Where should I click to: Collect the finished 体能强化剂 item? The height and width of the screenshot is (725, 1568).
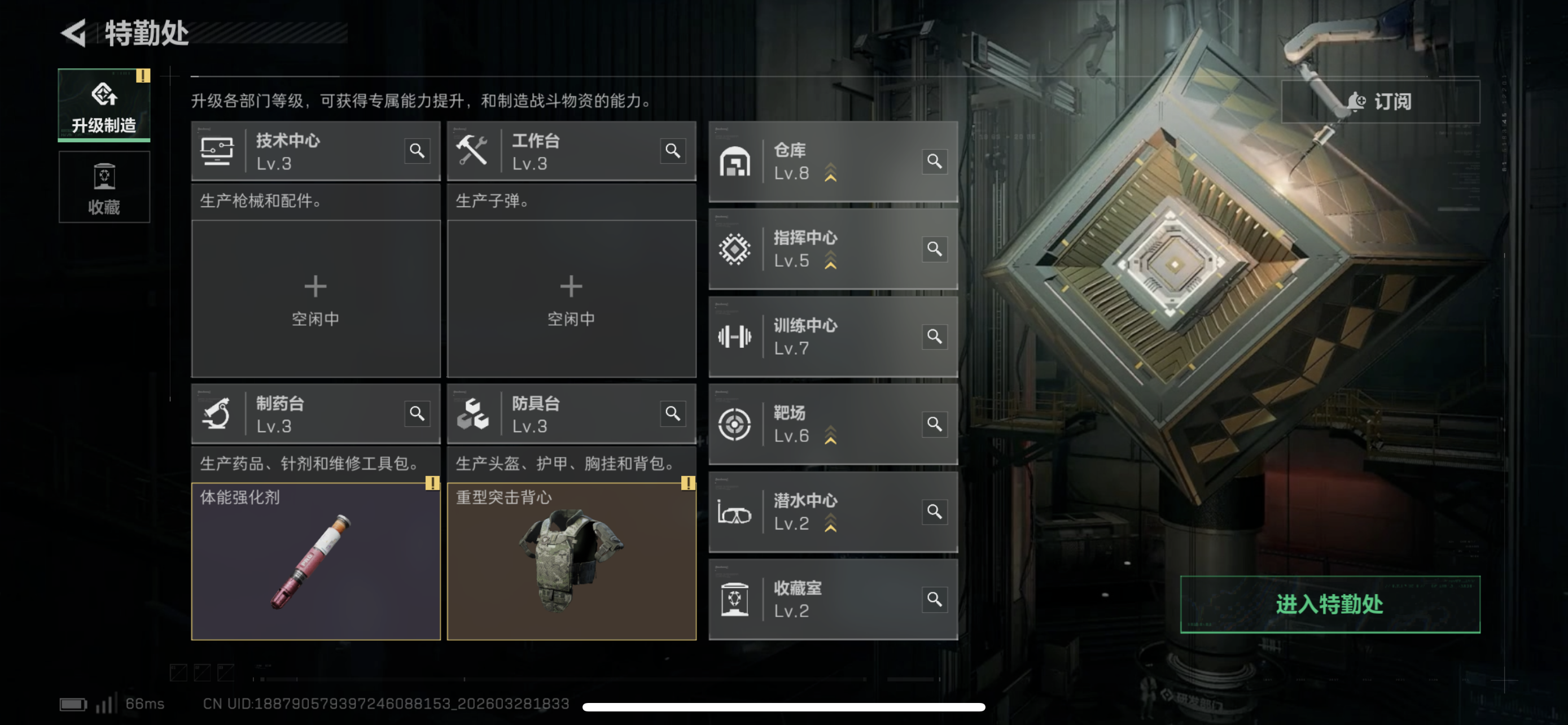pyautogui.click(x=316, y=561)
